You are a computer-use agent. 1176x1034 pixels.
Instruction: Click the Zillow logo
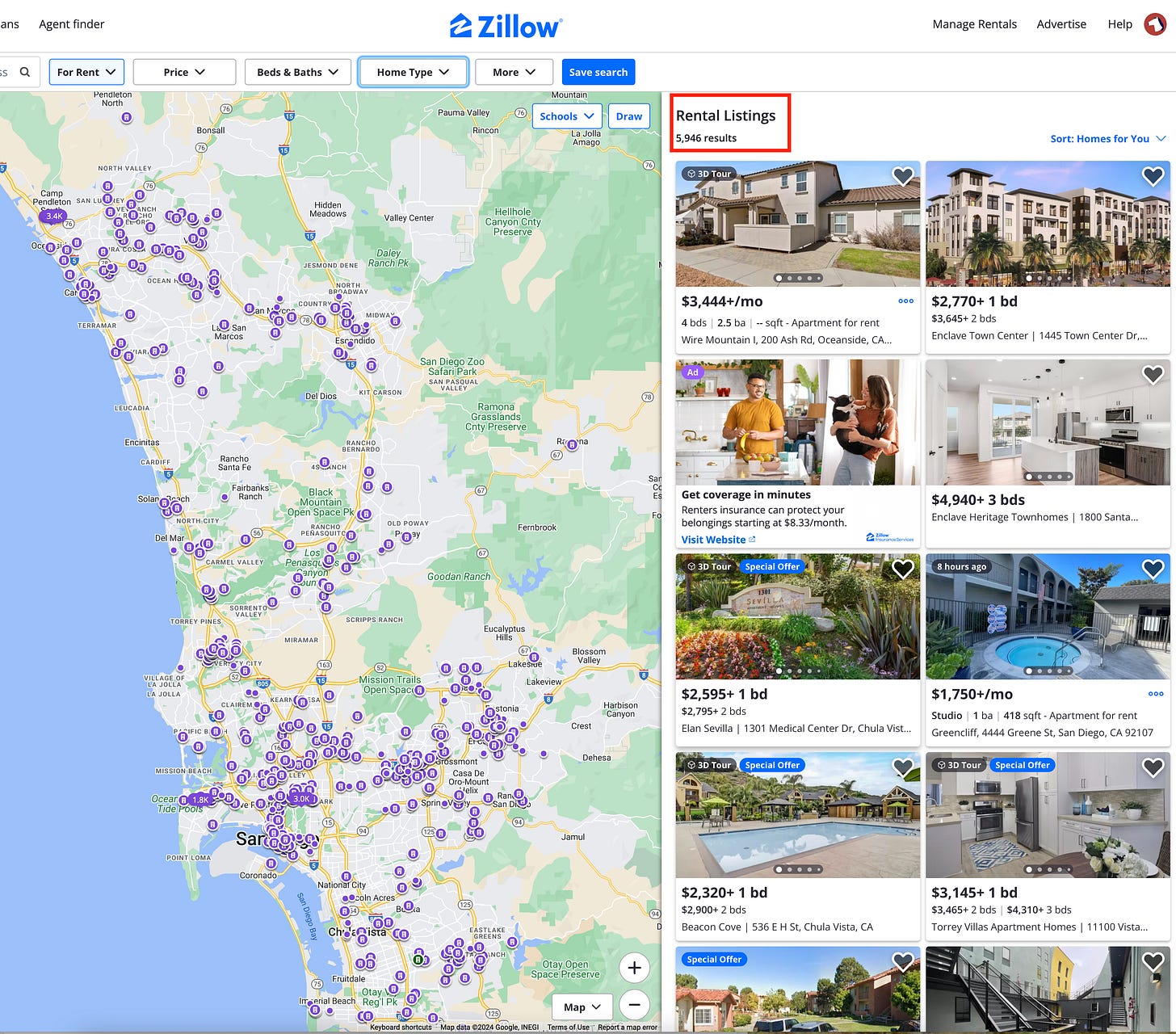tap(506, 26)
